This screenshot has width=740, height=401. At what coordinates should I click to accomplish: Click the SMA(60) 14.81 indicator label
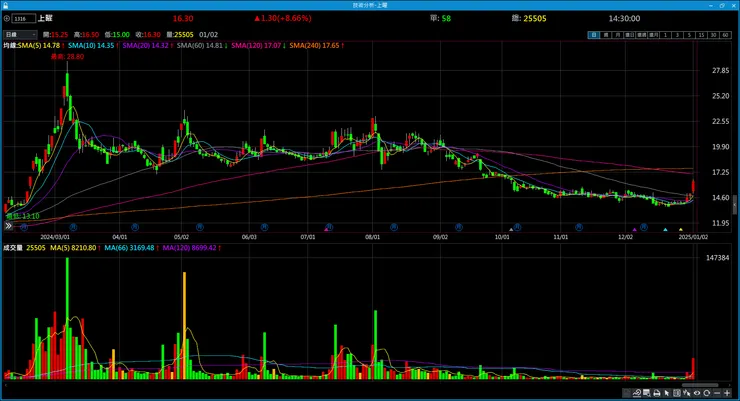point(202,45)
